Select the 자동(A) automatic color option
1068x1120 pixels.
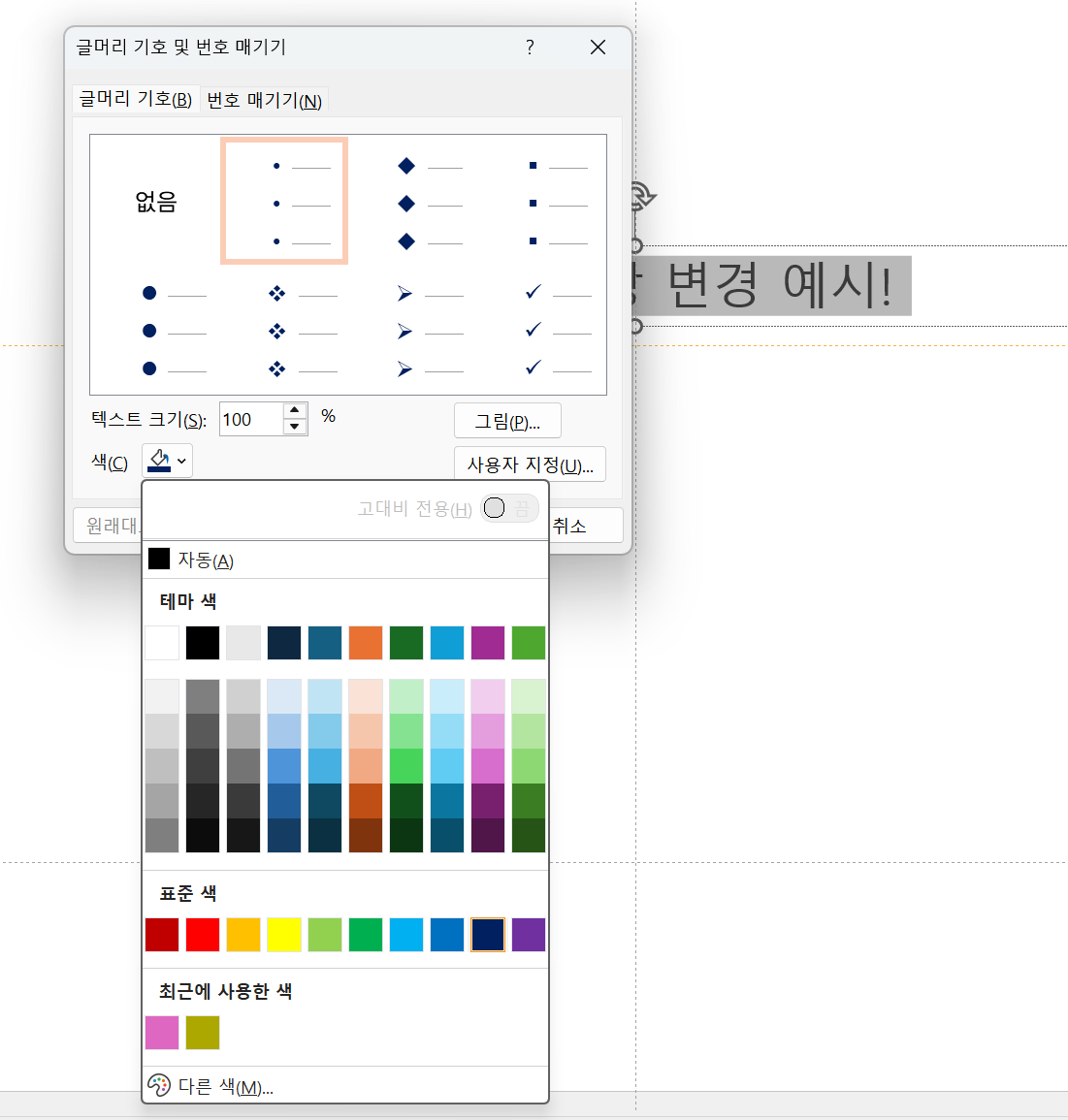(345, 560)
